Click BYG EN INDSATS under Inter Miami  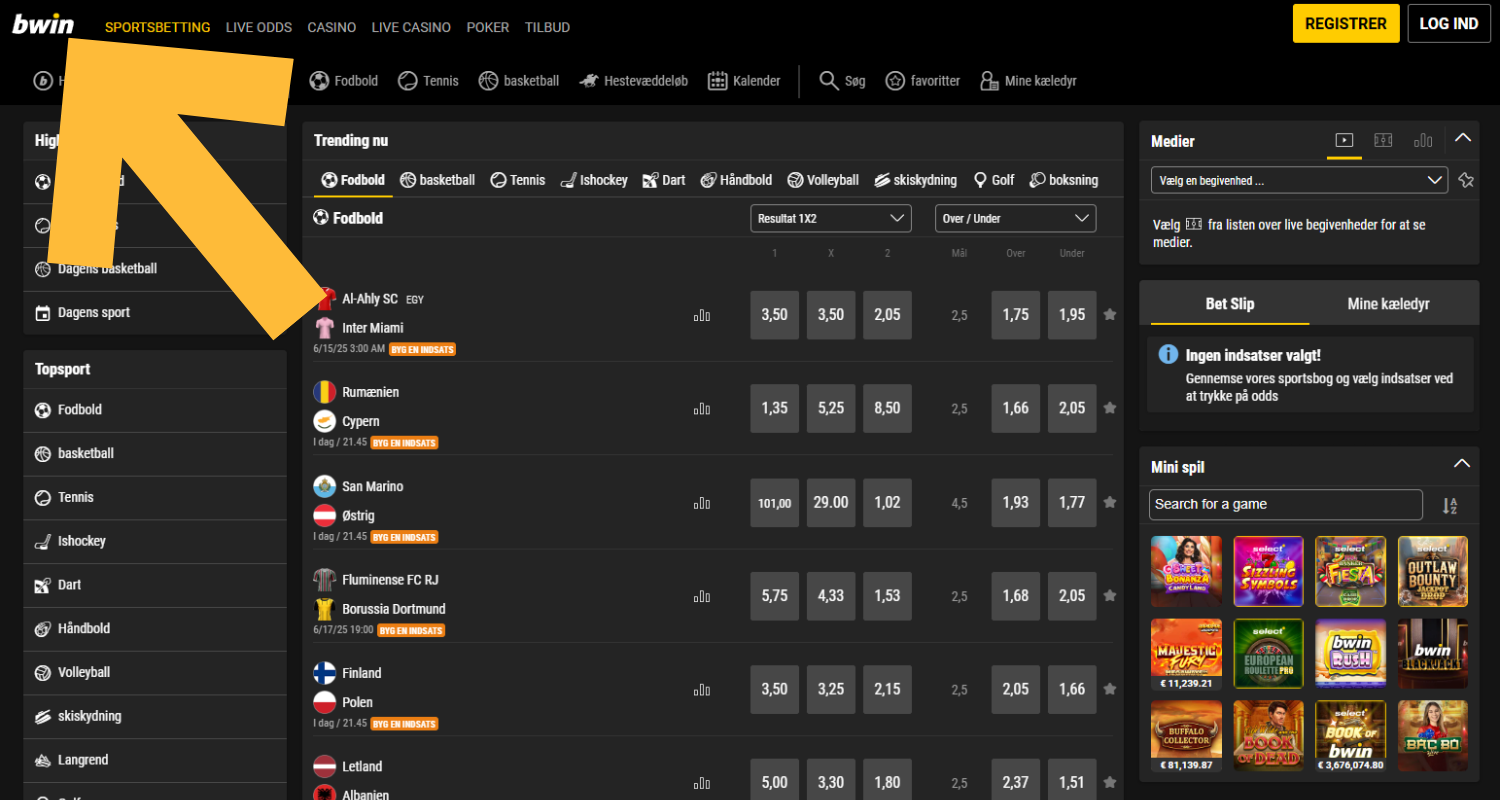pyautogui.click(x=422, y=349)
